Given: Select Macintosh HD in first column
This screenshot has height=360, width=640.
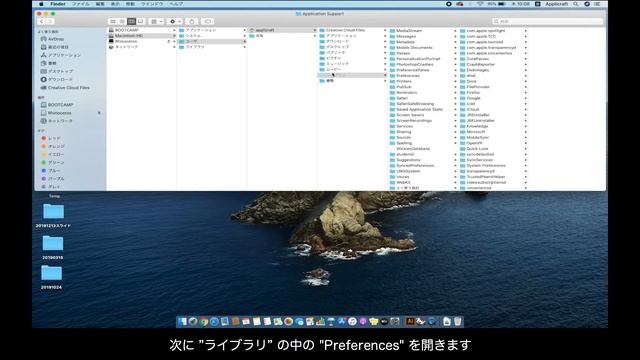Looking at the screenshot, I should tap(141, 36).
